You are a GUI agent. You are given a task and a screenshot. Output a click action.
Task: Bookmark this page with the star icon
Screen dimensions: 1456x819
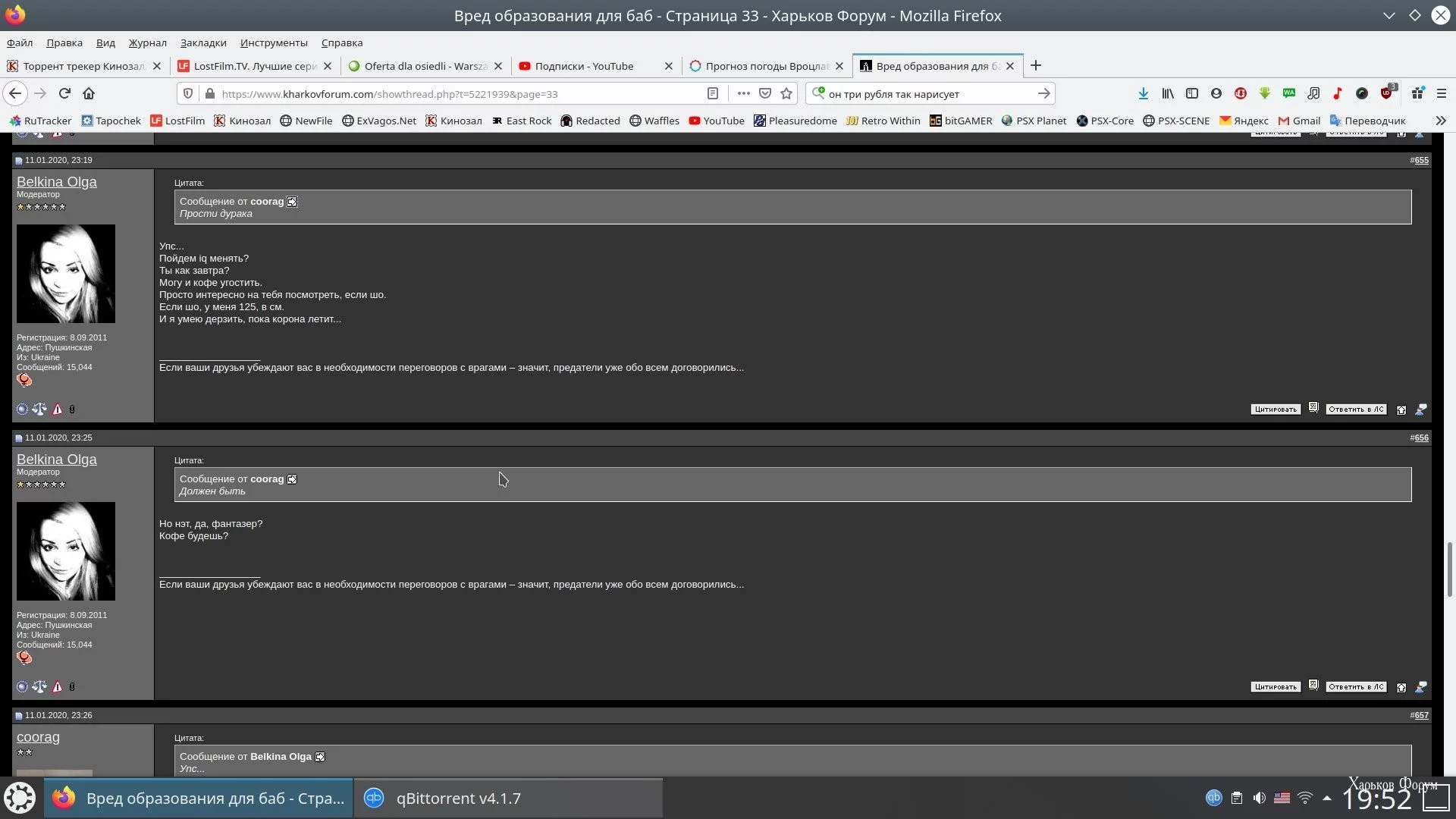click(786, 93)
